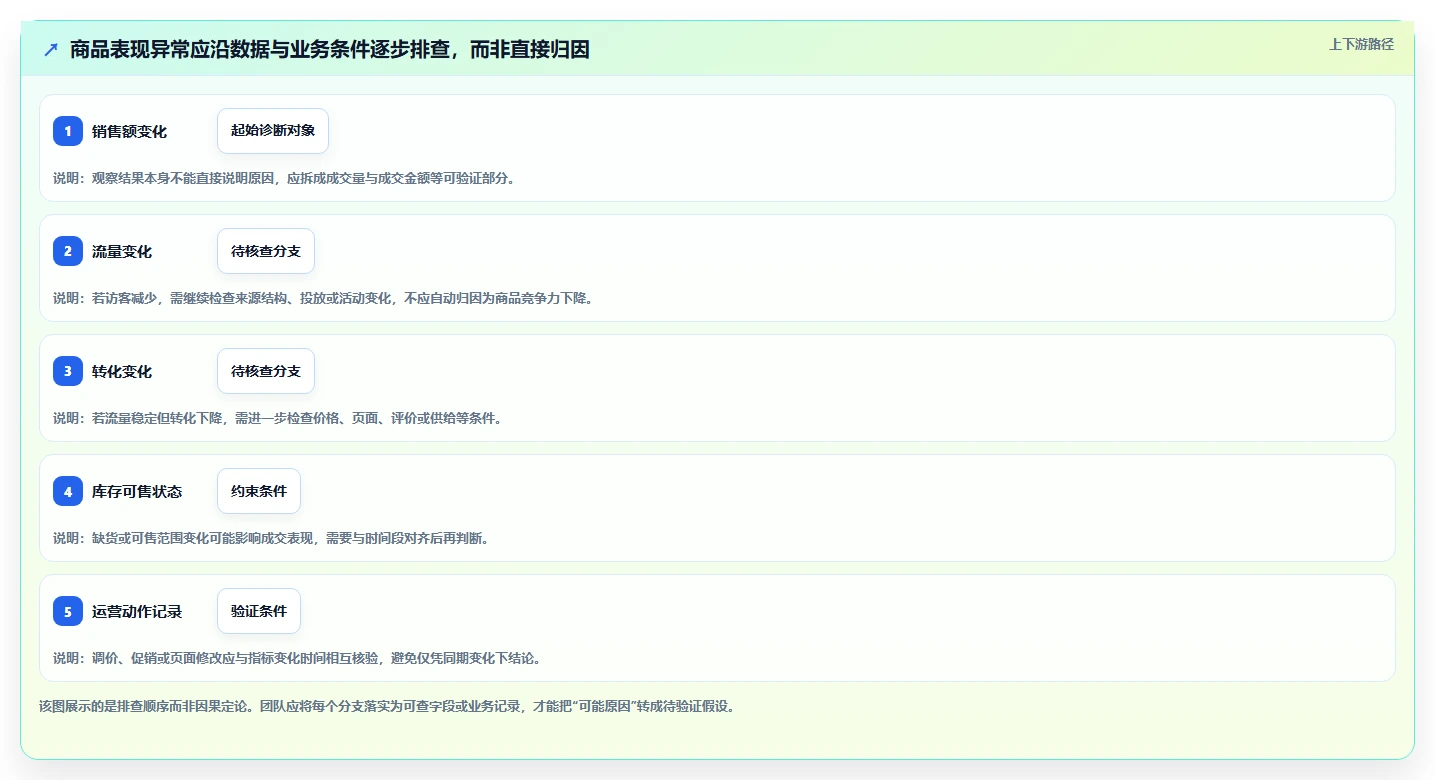1435x780 pixels.
Task: Click the header title 商品表现异常应沿数据与业务条件逐步排查
Action: (x=330, y=49)
